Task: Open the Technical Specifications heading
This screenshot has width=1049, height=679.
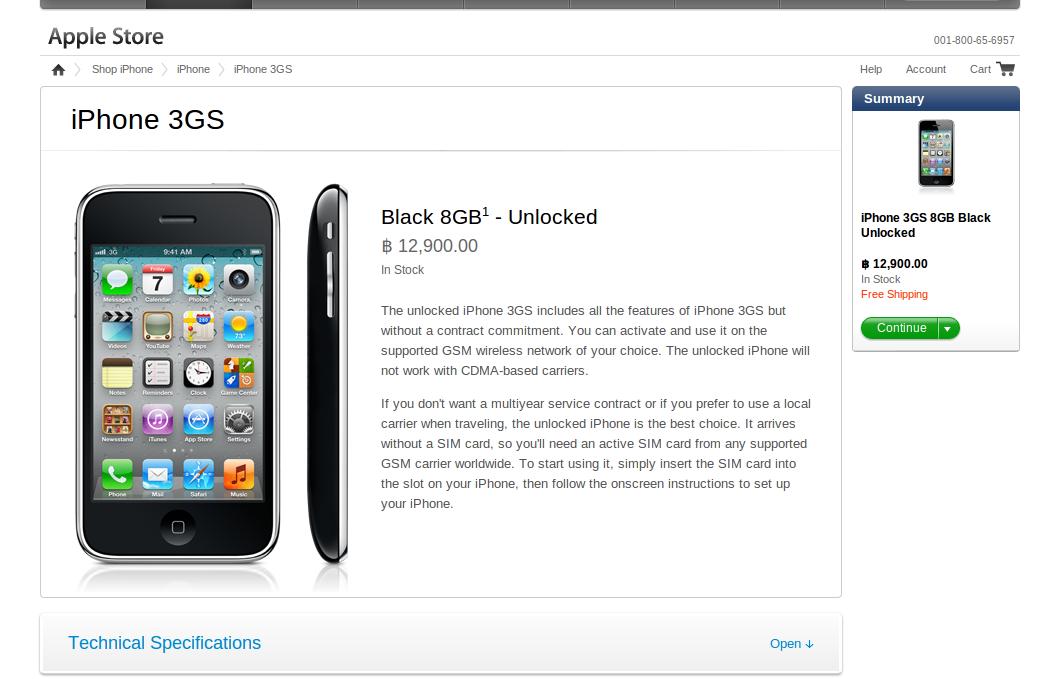Action: pyautogui.click(x=165, y=643)
